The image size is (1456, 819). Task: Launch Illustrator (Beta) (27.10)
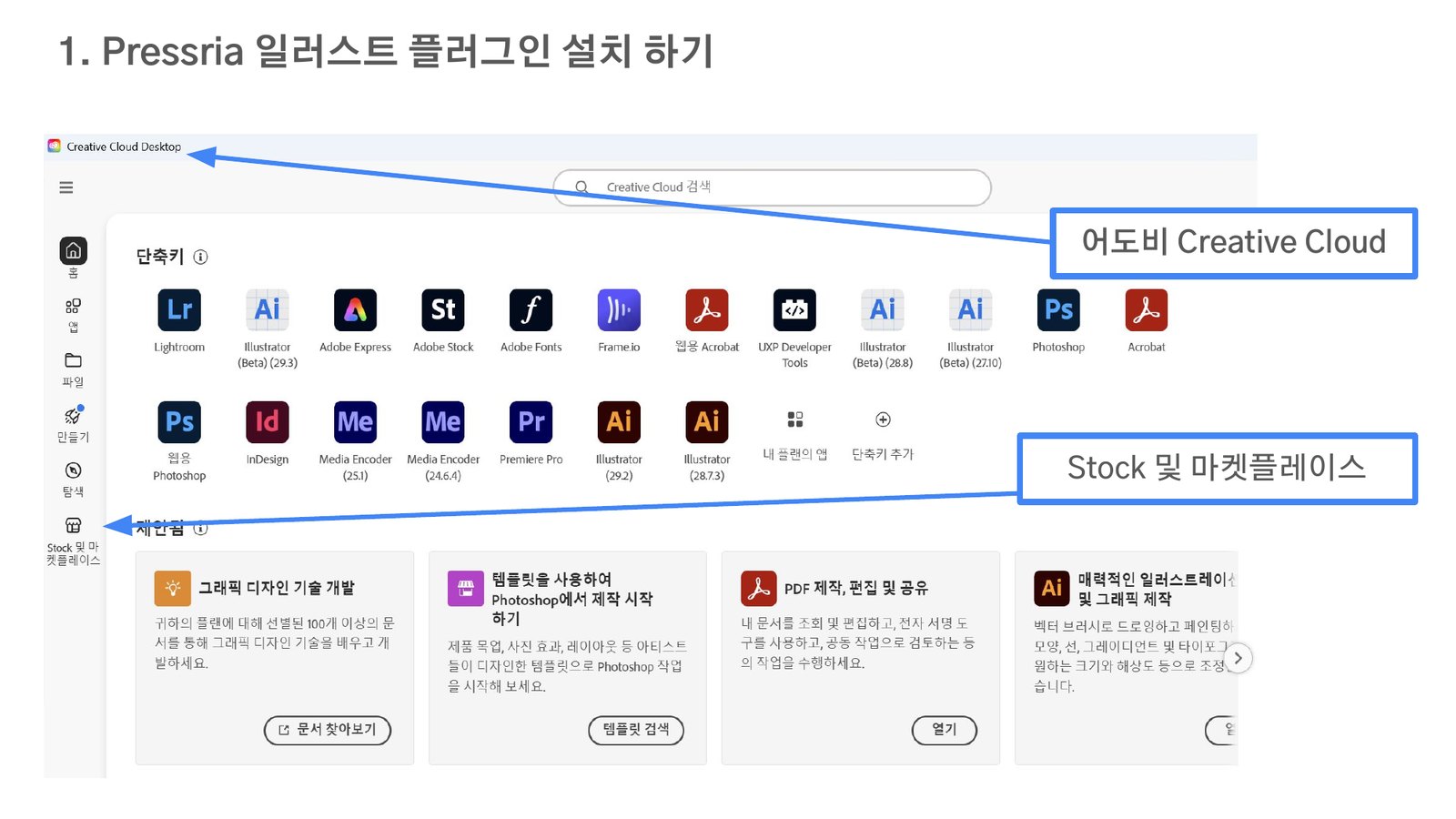click(971, 310)
